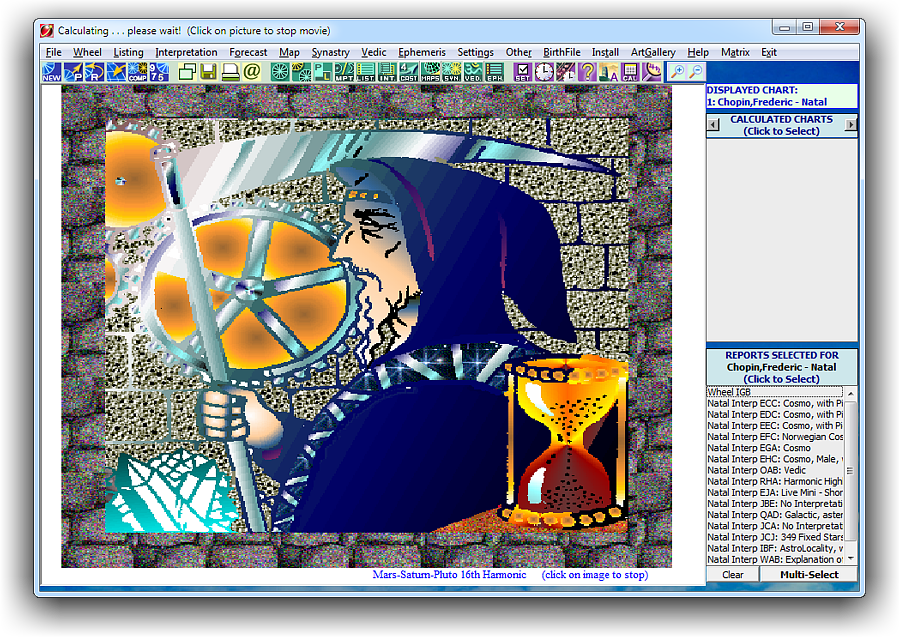
Task: Click the INT. interpretation icon
Action: coord(387,72)
